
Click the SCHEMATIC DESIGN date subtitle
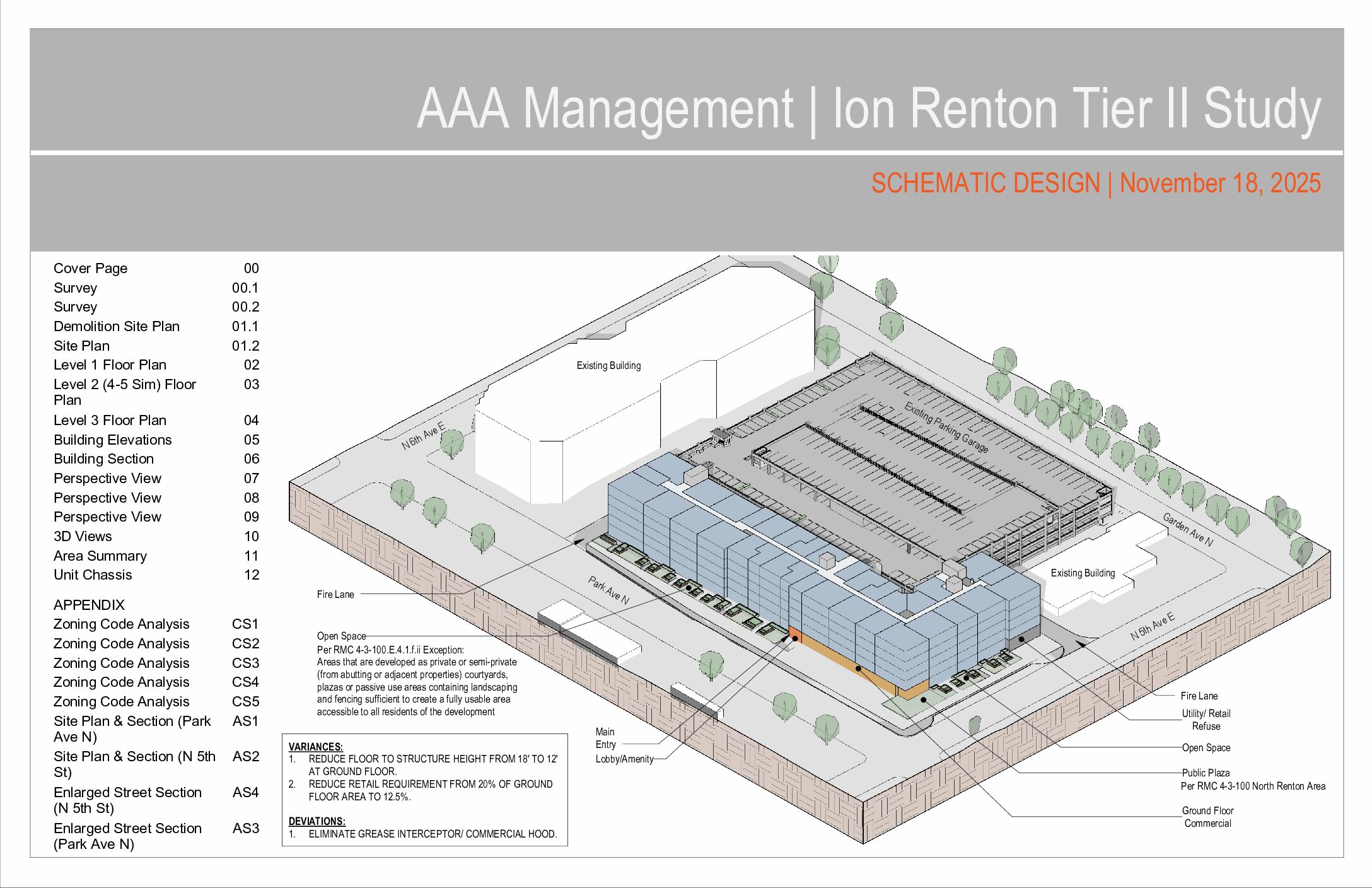[1095, 184]
